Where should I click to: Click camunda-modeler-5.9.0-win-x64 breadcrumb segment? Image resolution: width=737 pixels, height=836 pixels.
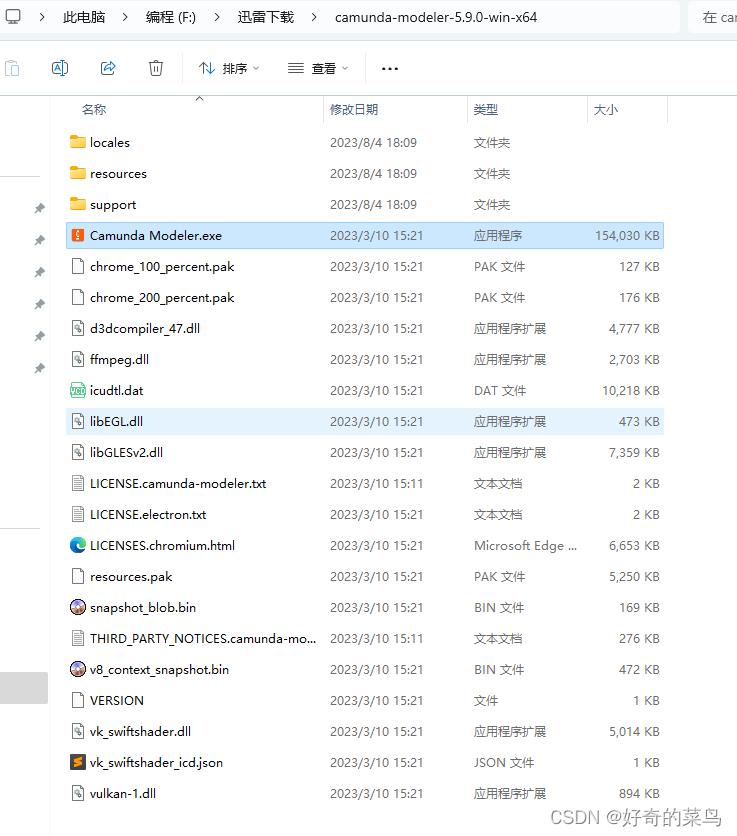pos(436,18)
